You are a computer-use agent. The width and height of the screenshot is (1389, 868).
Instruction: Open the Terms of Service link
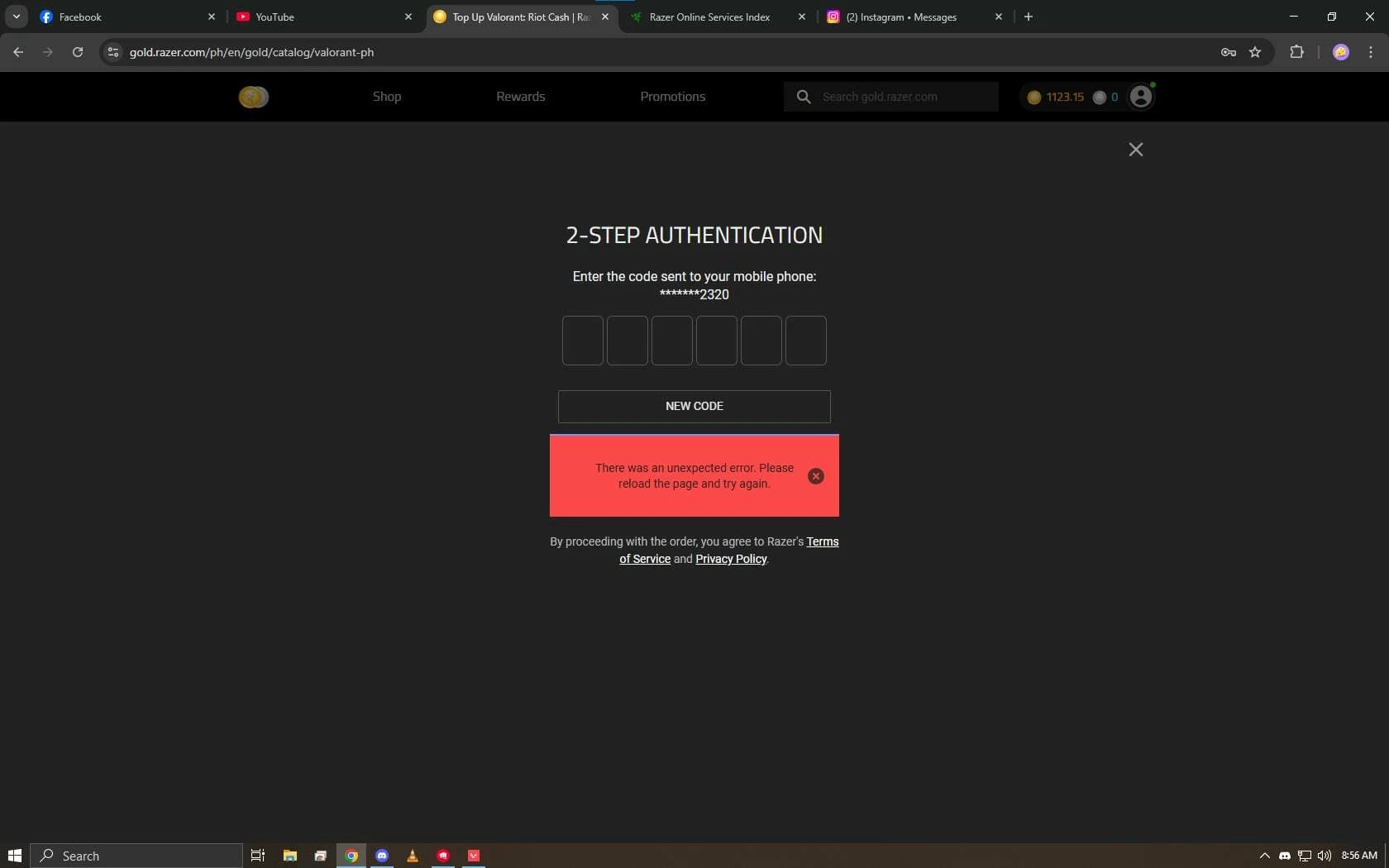click(x=822, y=541)
